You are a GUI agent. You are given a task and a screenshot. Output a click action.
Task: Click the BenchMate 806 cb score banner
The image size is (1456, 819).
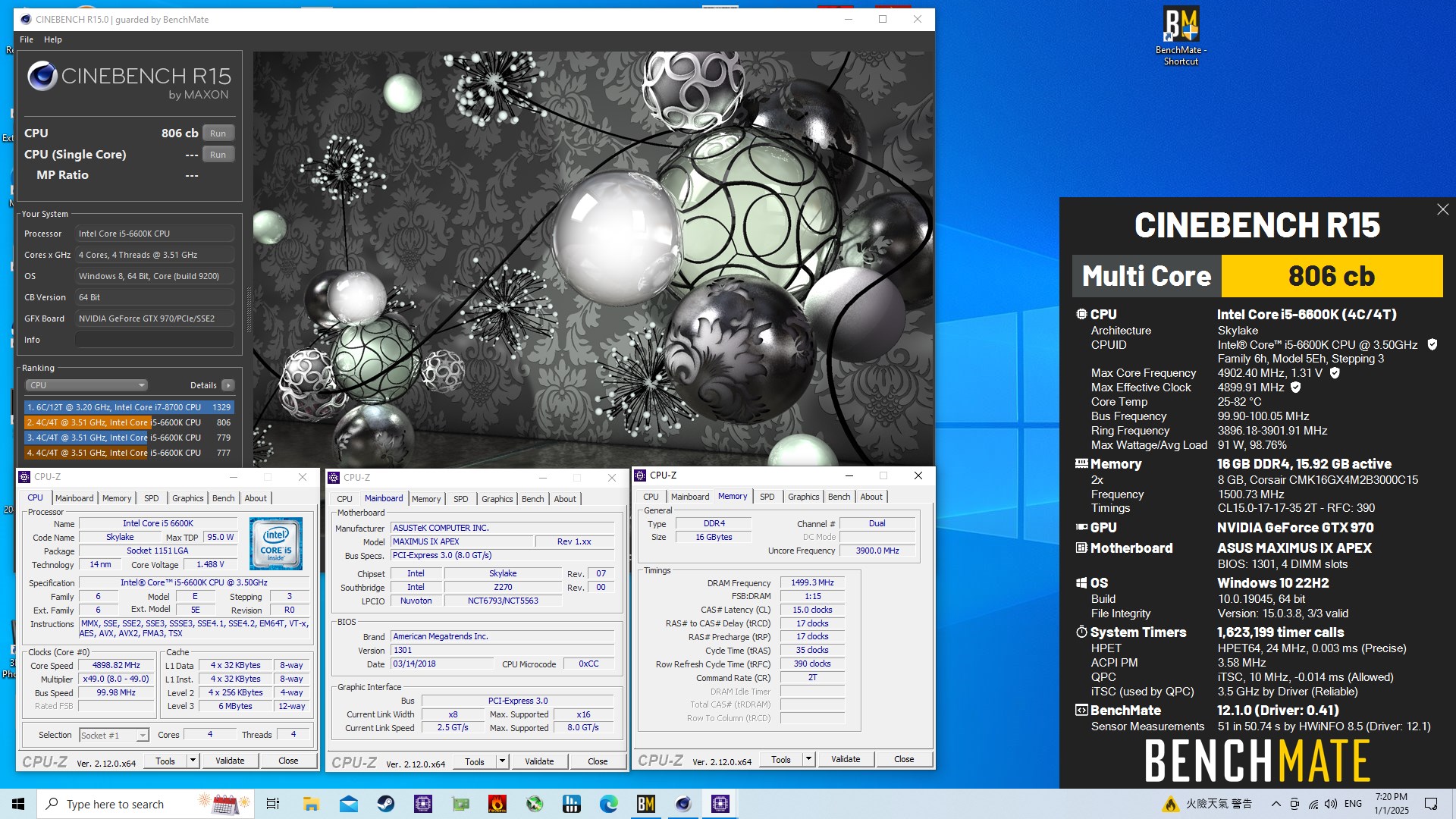[1332, 276]
